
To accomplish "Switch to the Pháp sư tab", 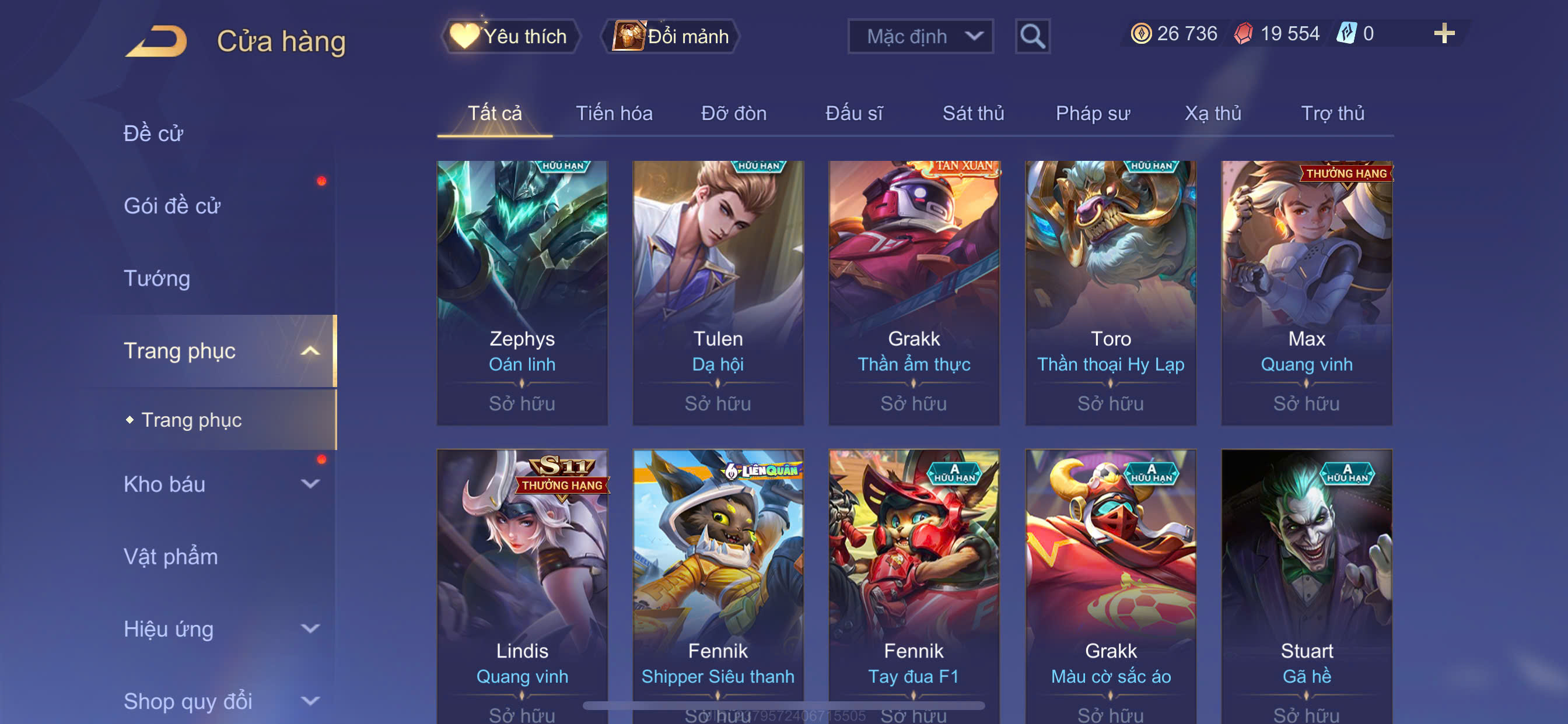I will [1093, 113].
